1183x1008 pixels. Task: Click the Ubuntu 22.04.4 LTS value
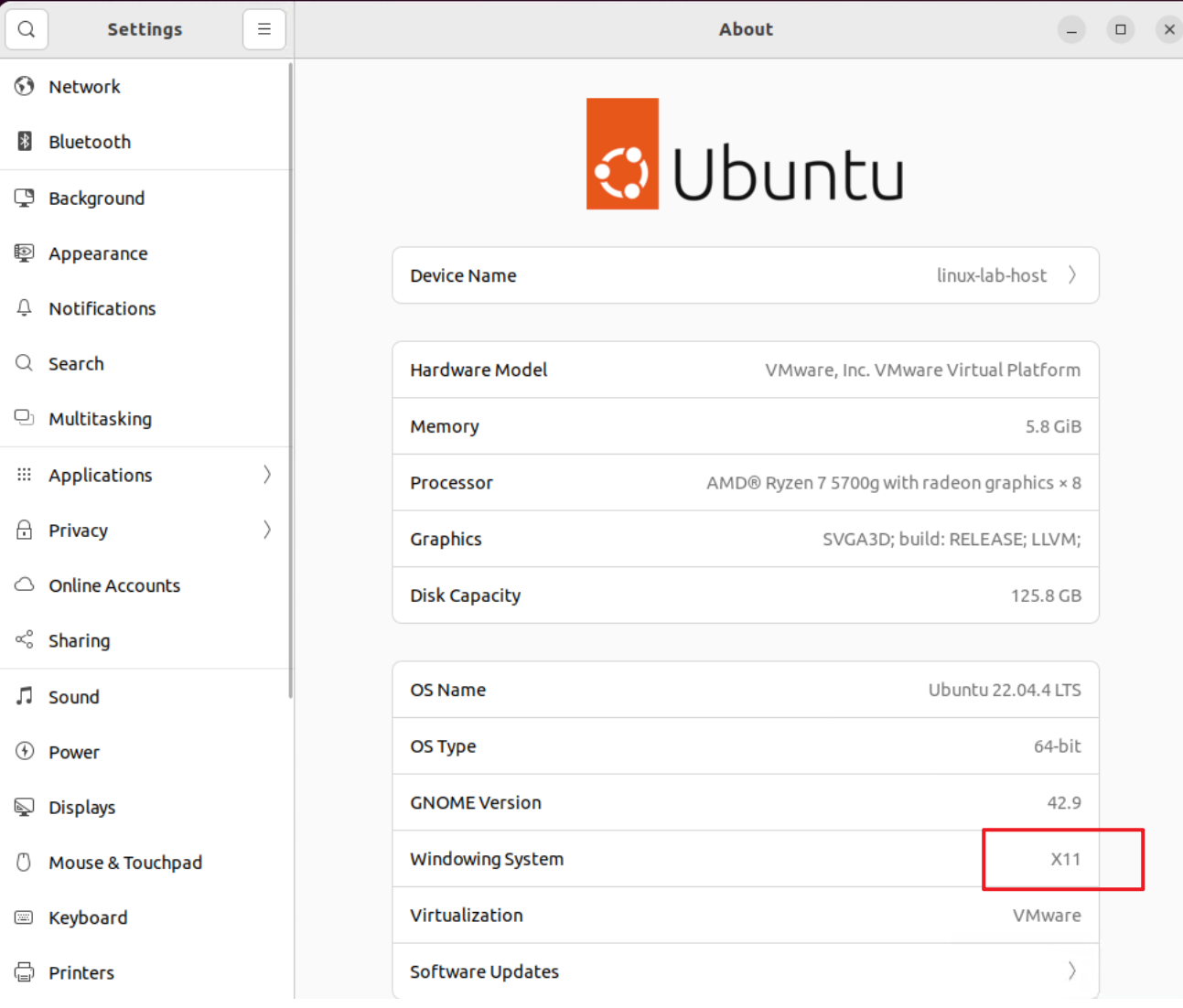pyautogui.click(x=1005, y=690)
